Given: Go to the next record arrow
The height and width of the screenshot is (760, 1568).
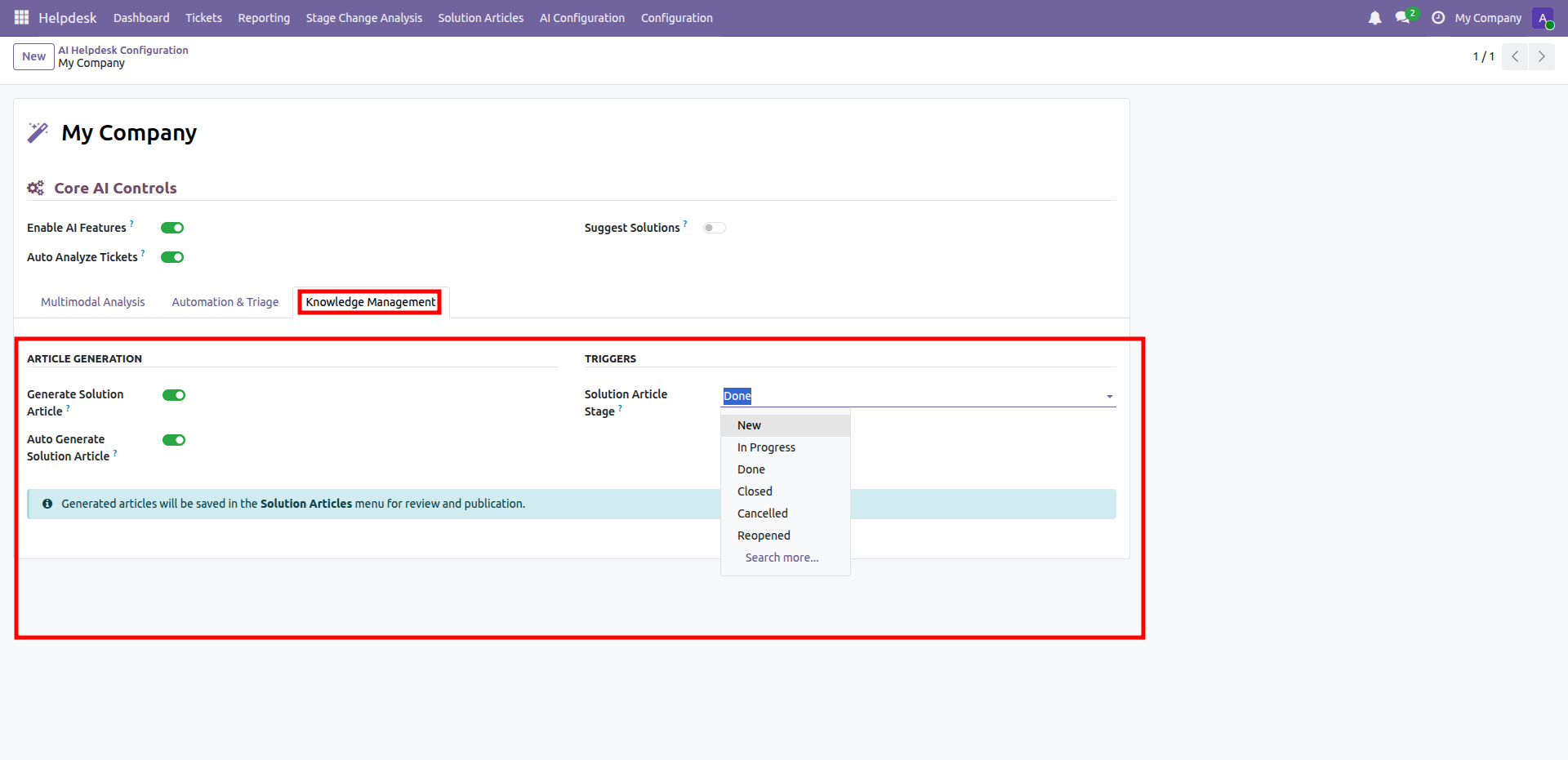Looking at the screenshot, I should [1541, 56].
